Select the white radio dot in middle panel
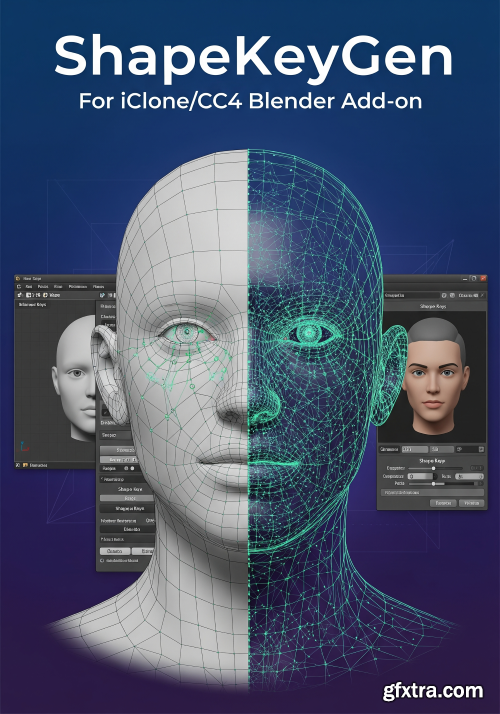The width and height of the screenshot is (500, 714). [133, 468]
